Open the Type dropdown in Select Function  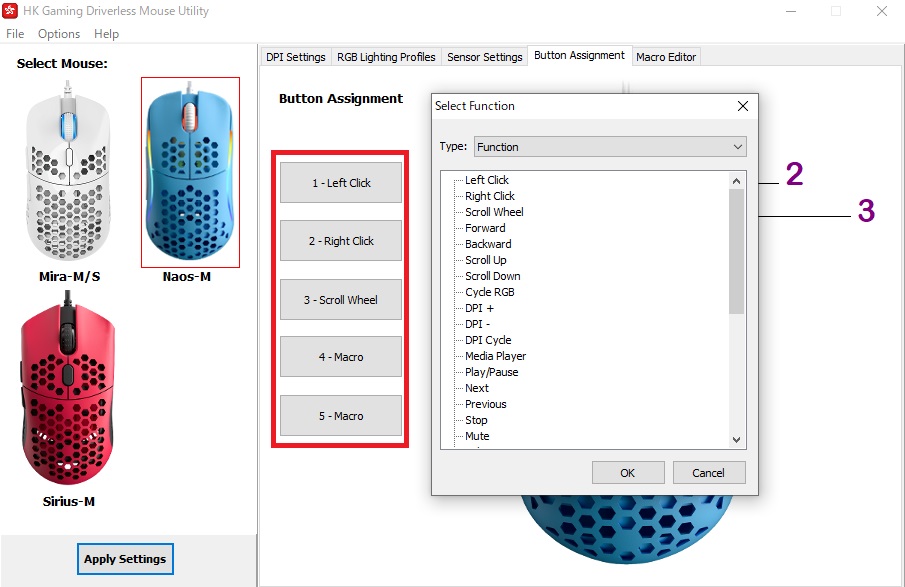point(610,147)
